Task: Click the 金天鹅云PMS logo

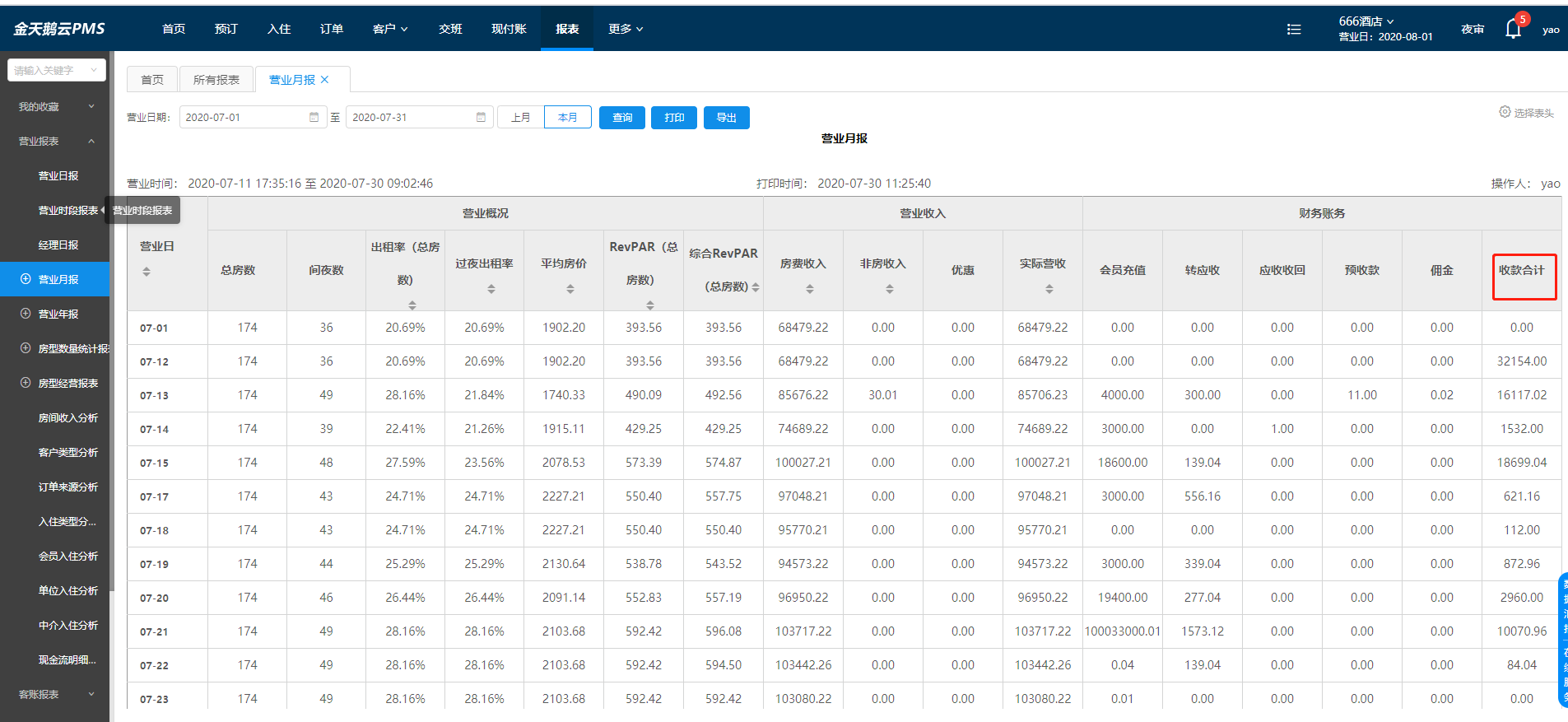Action: point(59,29)
